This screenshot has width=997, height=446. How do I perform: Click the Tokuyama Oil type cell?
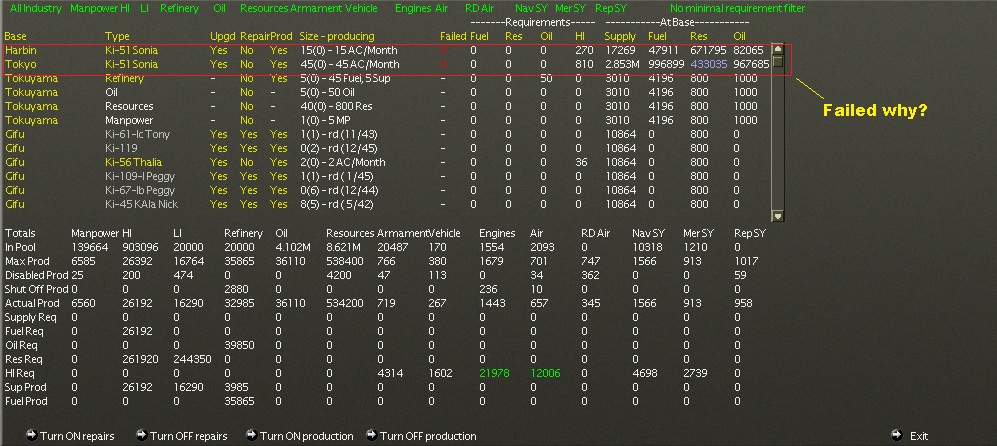point(112,92)
